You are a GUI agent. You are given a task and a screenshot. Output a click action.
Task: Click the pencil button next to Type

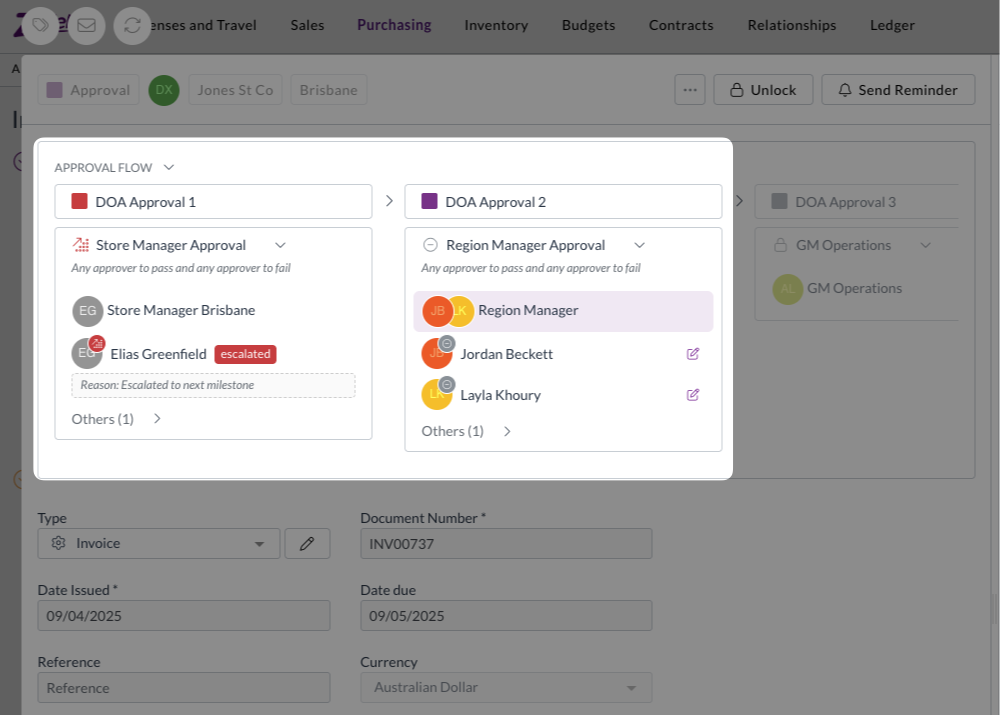[307, 543]
